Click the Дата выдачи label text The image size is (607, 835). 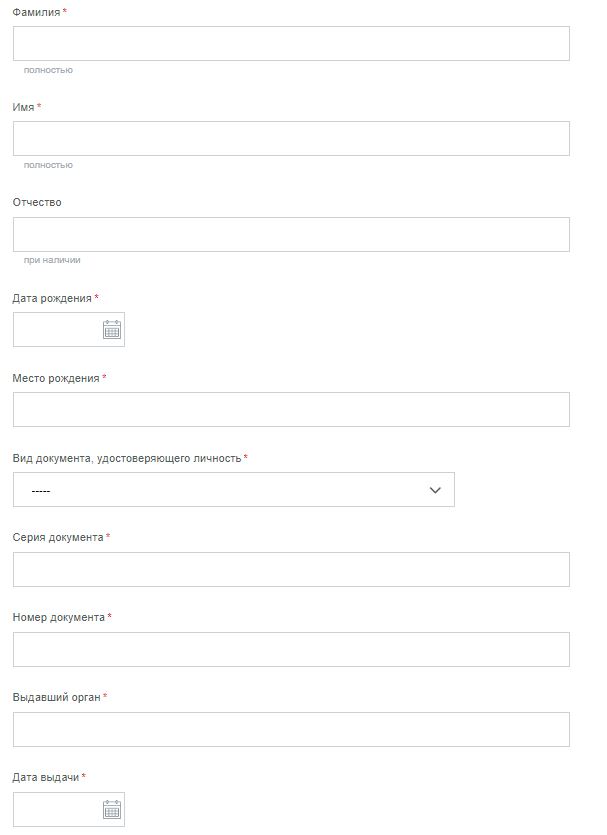(x=46, y=777)
